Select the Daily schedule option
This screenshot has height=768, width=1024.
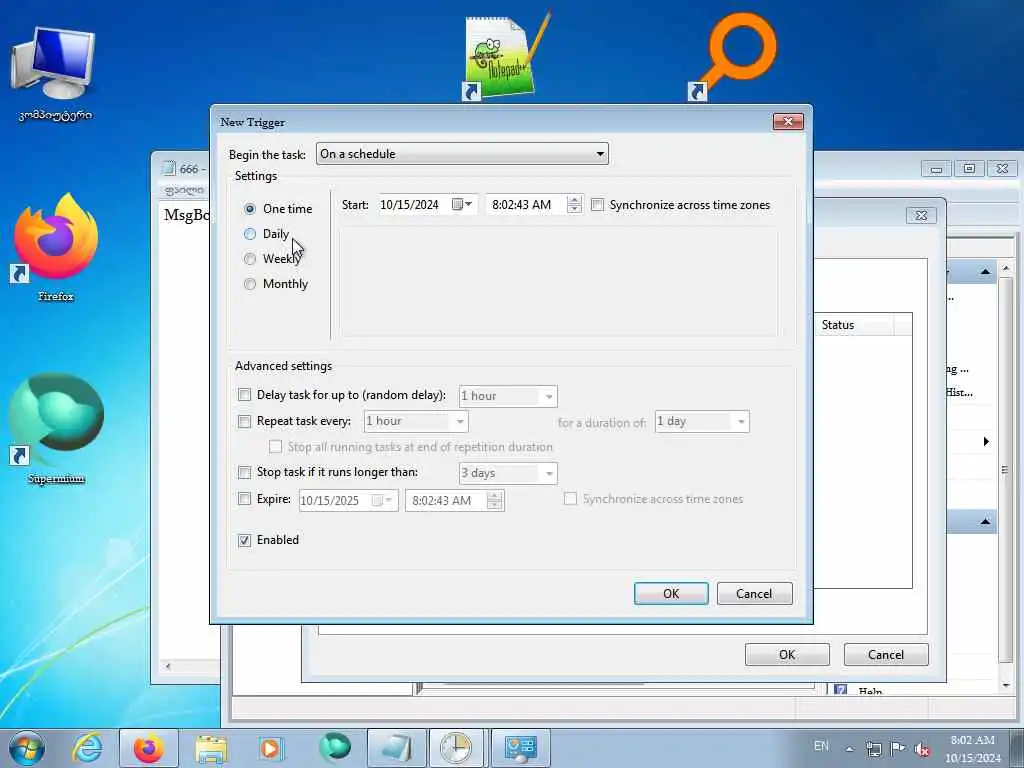pyautogui.click(x=249, y=234)
